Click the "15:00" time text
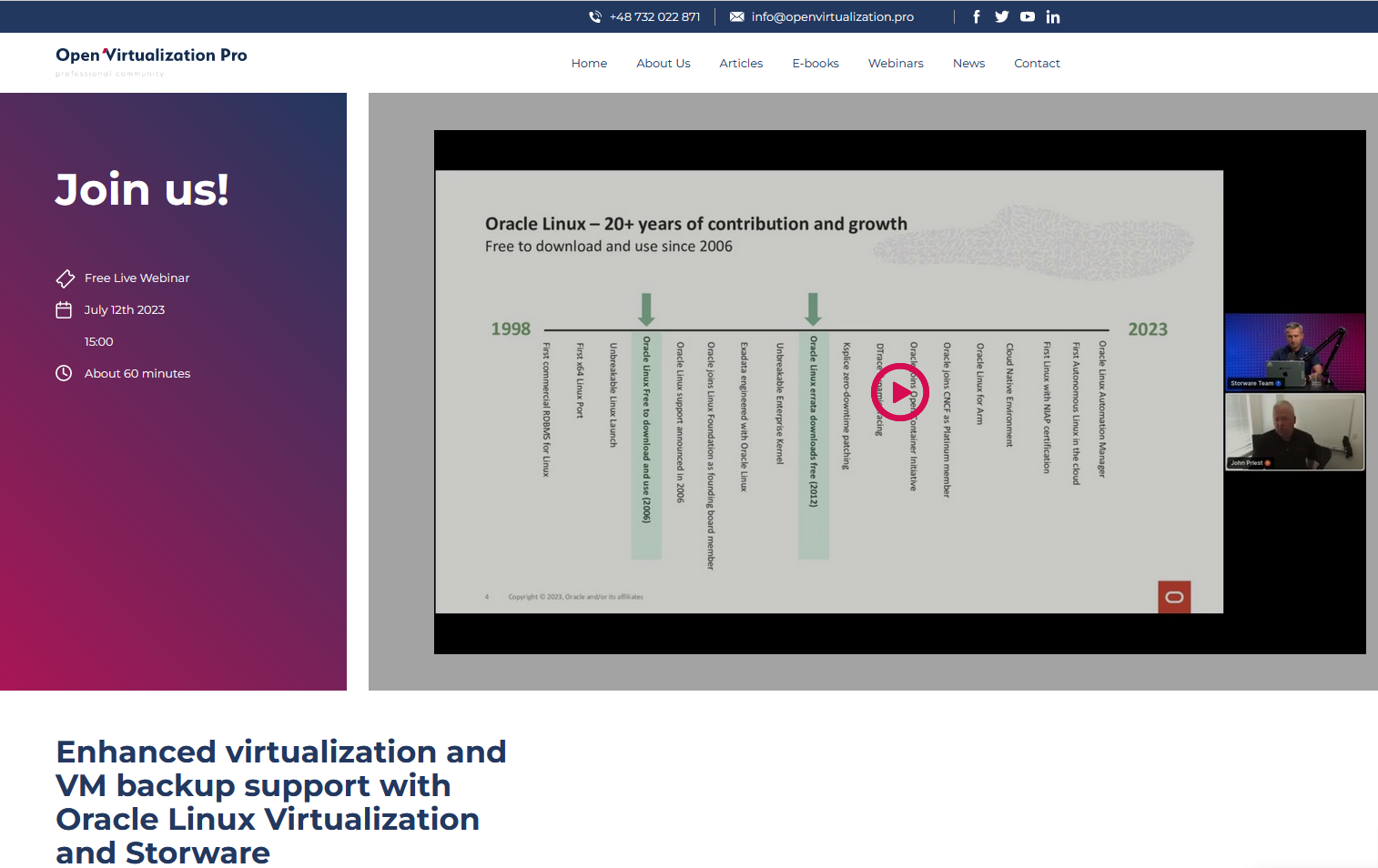The width and height of the screenshot is (1378, 868). pyautogui.click(x=99, y=342)
